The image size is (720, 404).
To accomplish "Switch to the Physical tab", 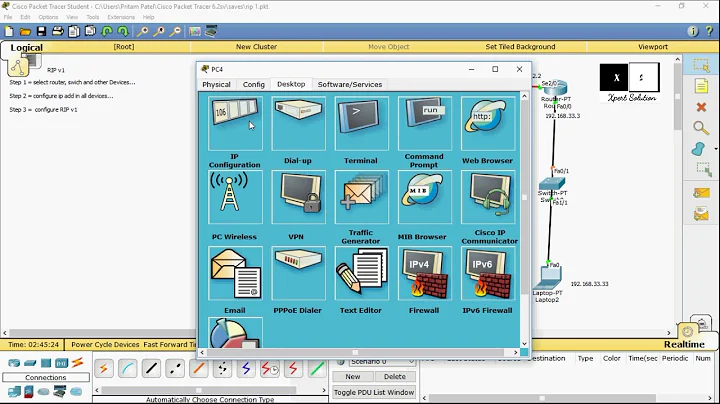I will [216, 84].
